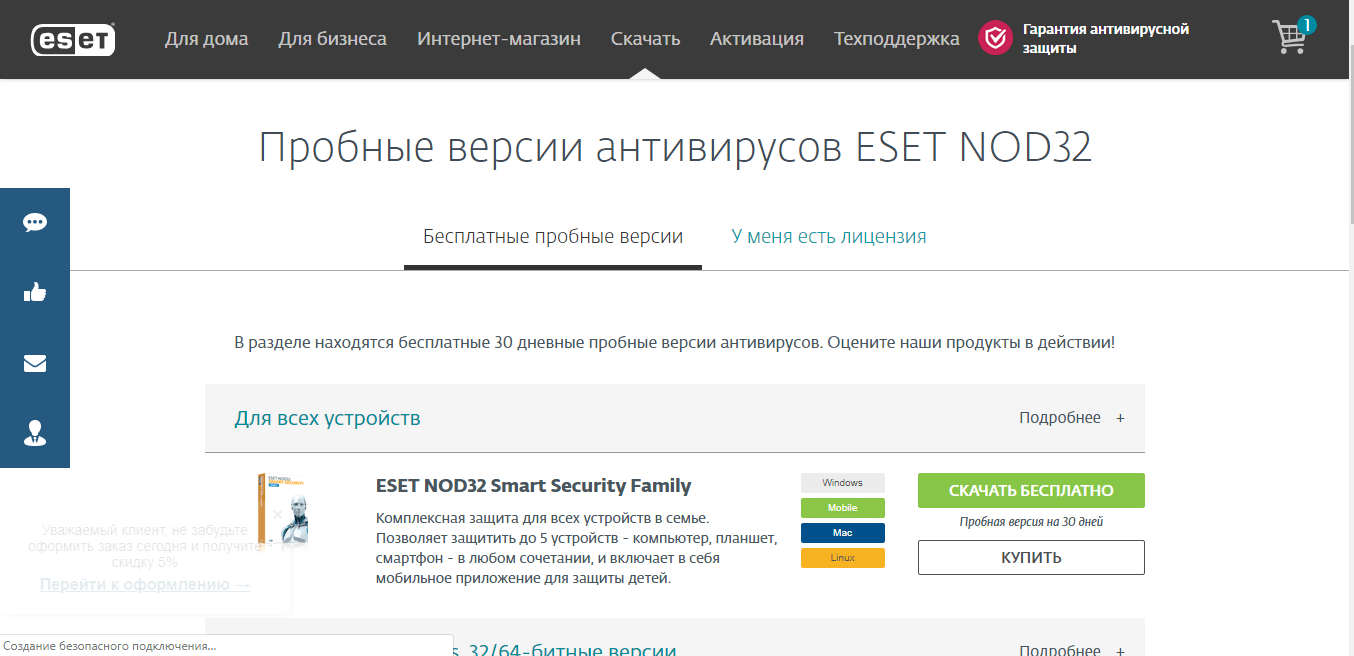Click the Linux platform badge
Viewport: 1354px width, 656px height.
pos(843,558)
